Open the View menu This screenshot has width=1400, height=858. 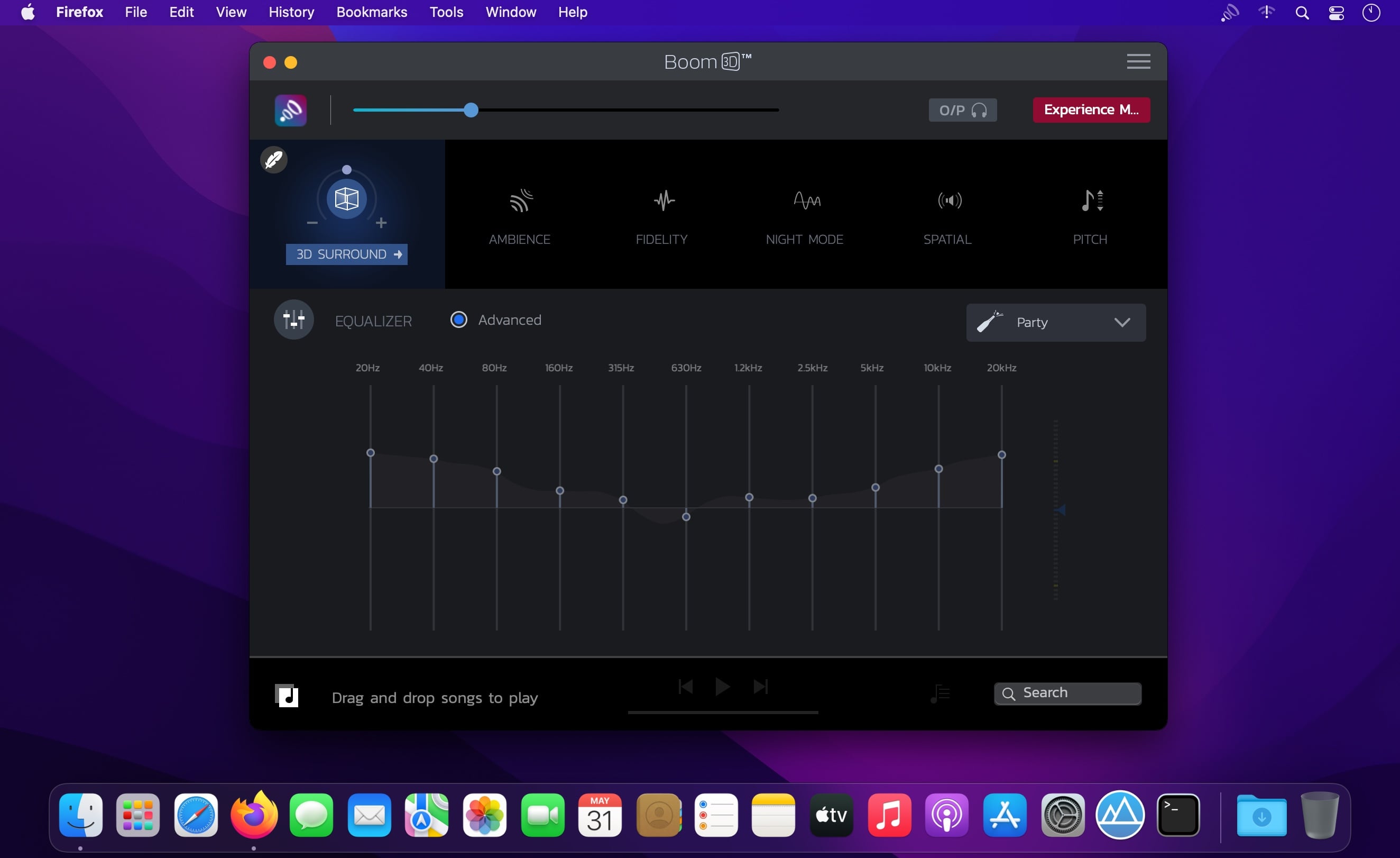[231, 12]
